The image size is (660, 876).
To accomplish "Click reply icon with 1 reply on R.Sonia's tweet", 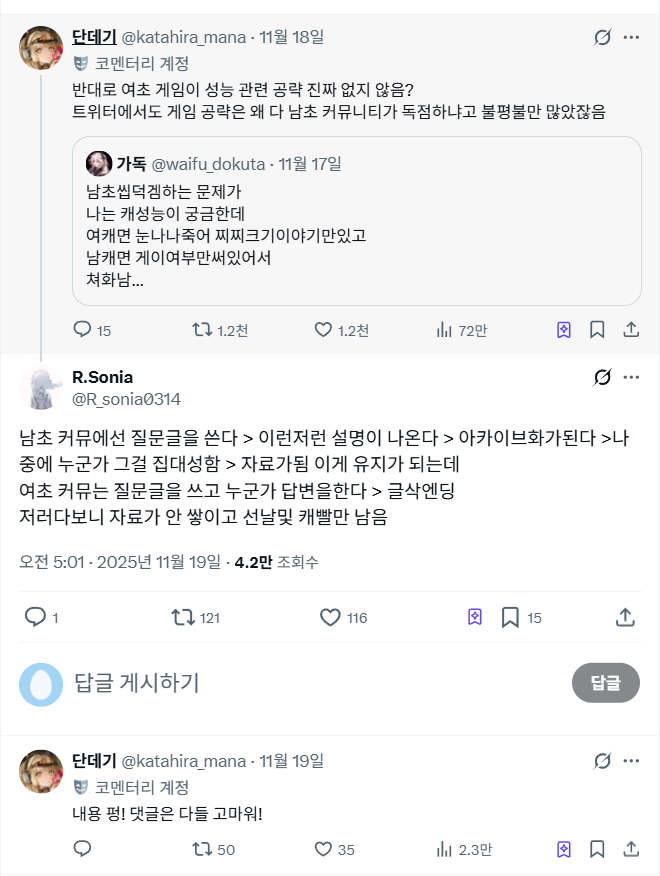I will (35, 618).
